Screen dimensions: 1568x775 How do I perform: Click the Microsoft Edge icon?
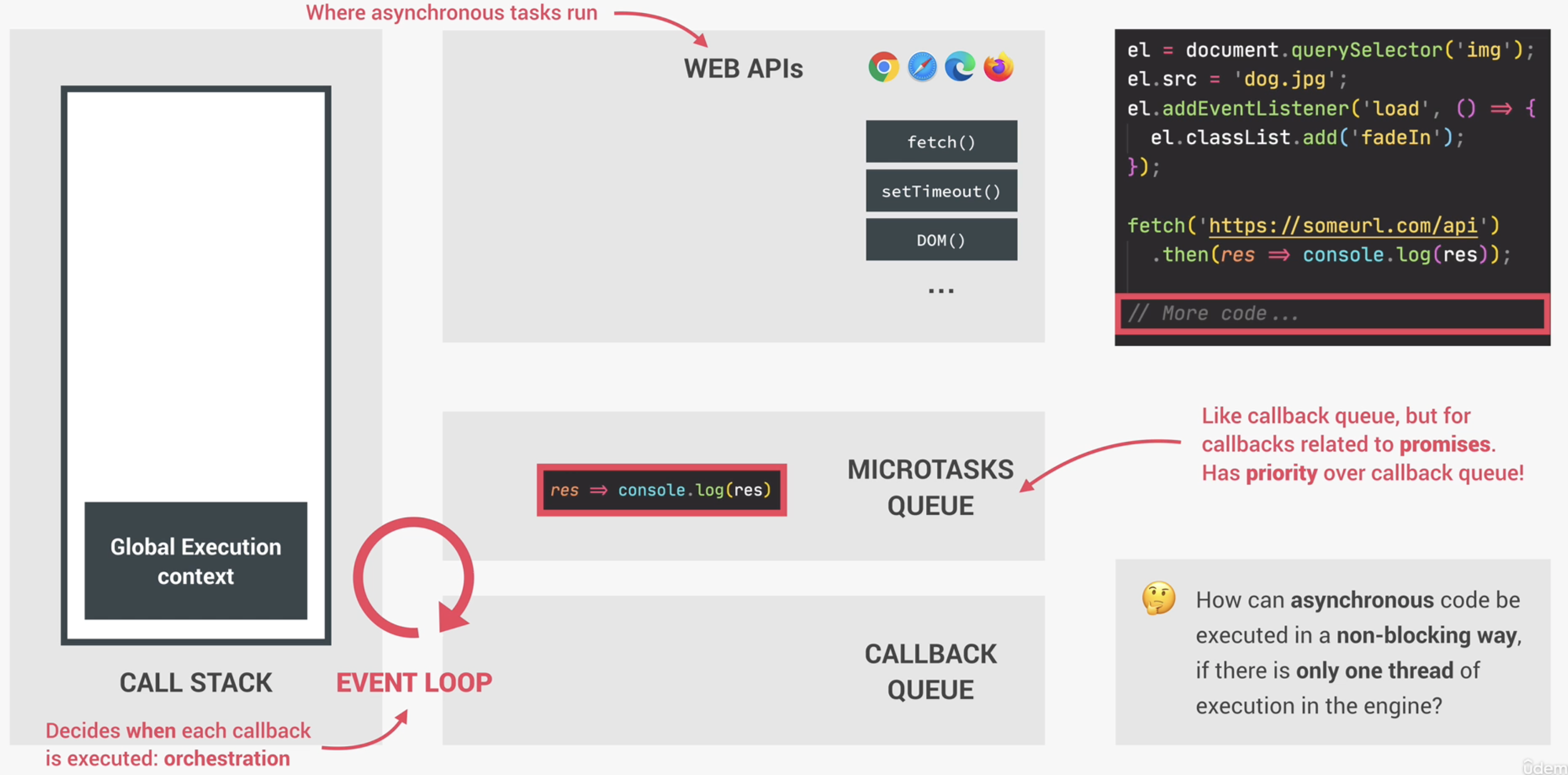(x=960, y=67)
